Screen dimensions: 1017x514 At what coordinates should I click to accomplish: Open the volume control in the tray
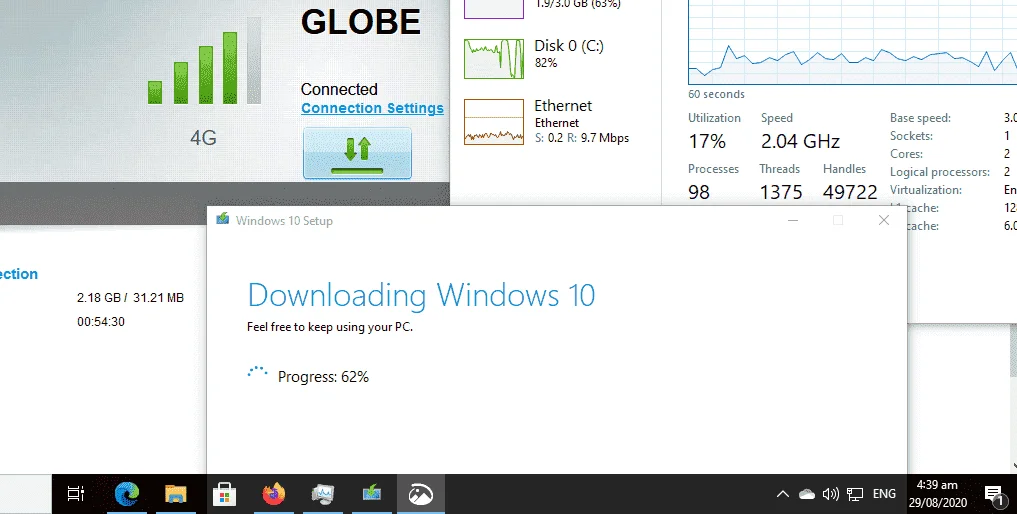tap(831, 495)
